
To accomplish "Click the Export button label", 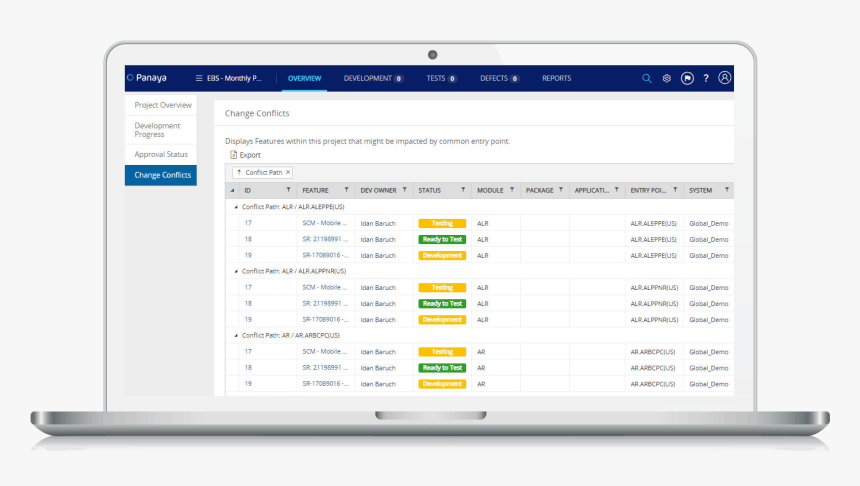I will point(250,155).
